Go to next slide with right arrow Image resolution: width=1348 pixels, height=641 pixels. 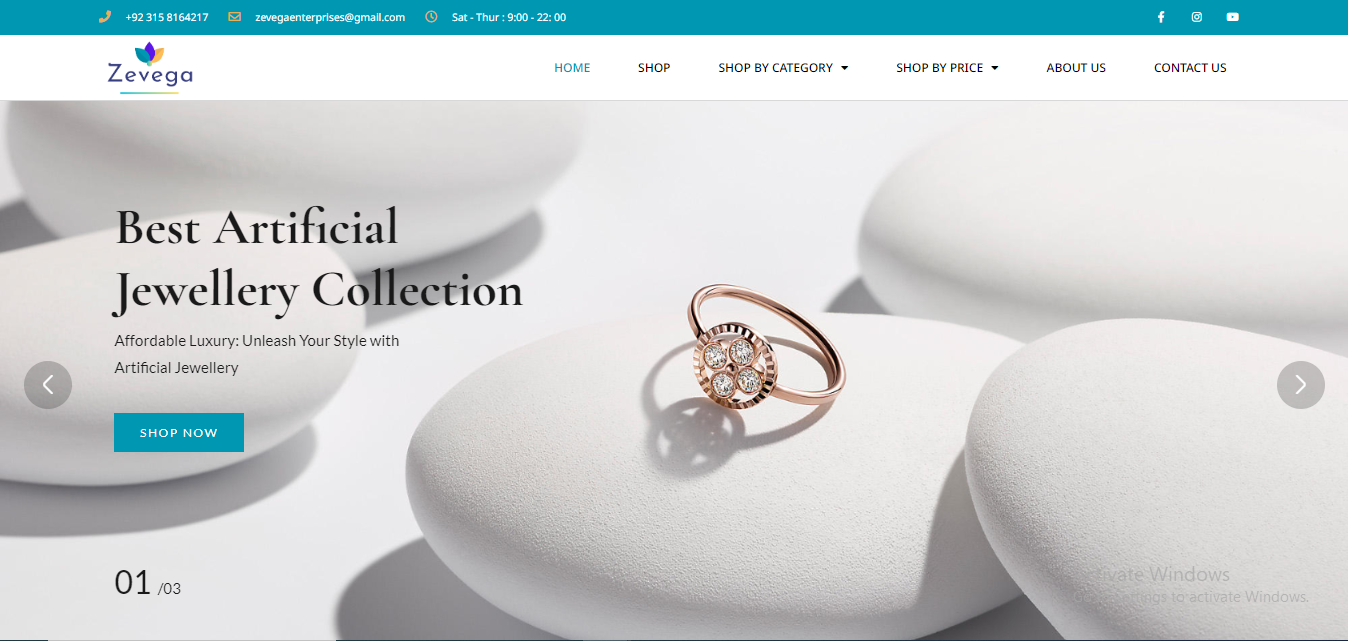(x=1301, y=385)
